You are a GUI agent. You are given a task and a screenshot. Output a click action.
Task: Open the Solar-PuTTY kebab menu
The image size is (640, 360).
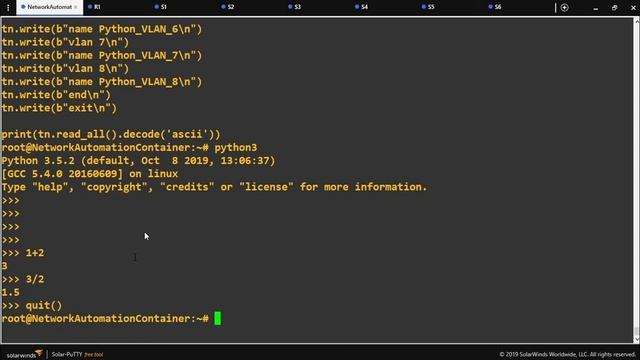point(8,7)
